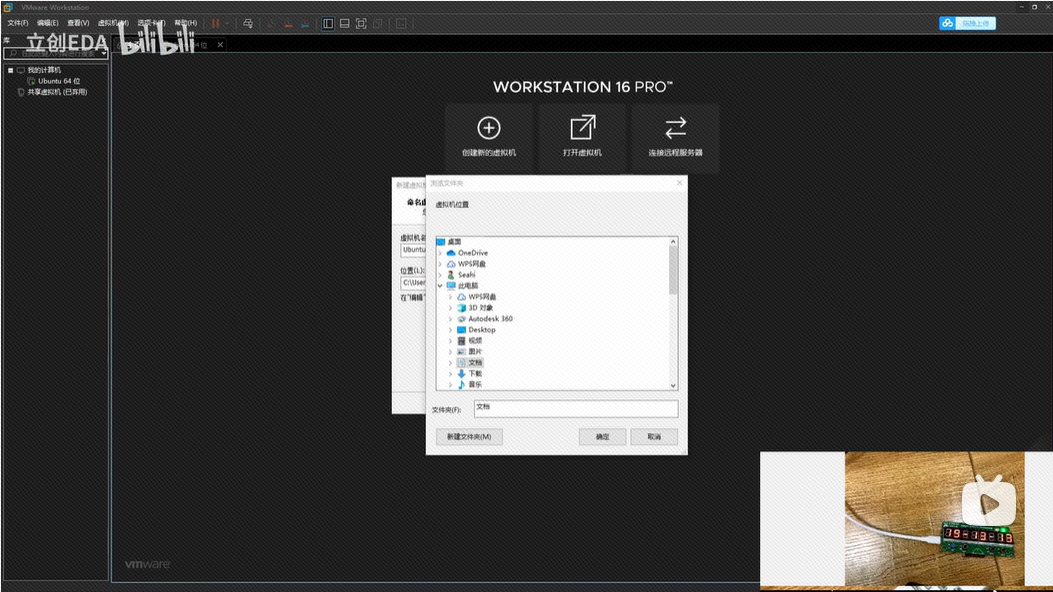The image size is (1053, 592).
Task: Expand the OneDrive folder chevron
Action: click(x=441, y=253)
